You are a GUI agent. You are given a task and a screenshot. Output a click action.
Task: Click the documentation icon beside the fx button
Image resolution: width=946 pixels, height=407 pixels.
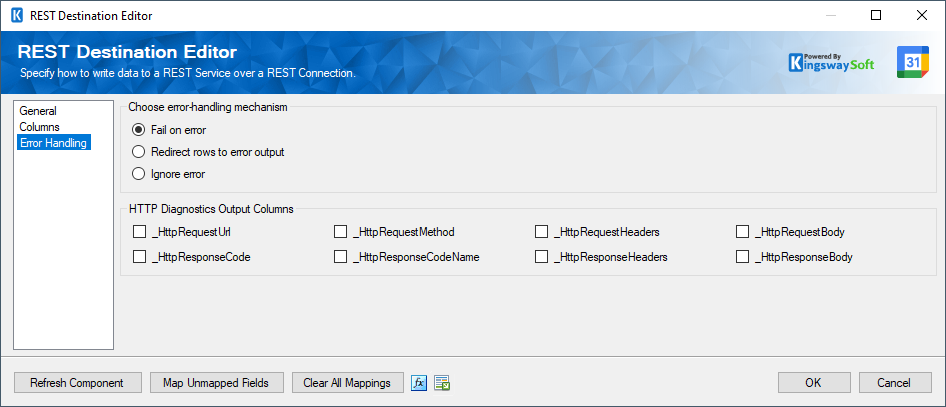pyautogui.click(x=442, y=383)
